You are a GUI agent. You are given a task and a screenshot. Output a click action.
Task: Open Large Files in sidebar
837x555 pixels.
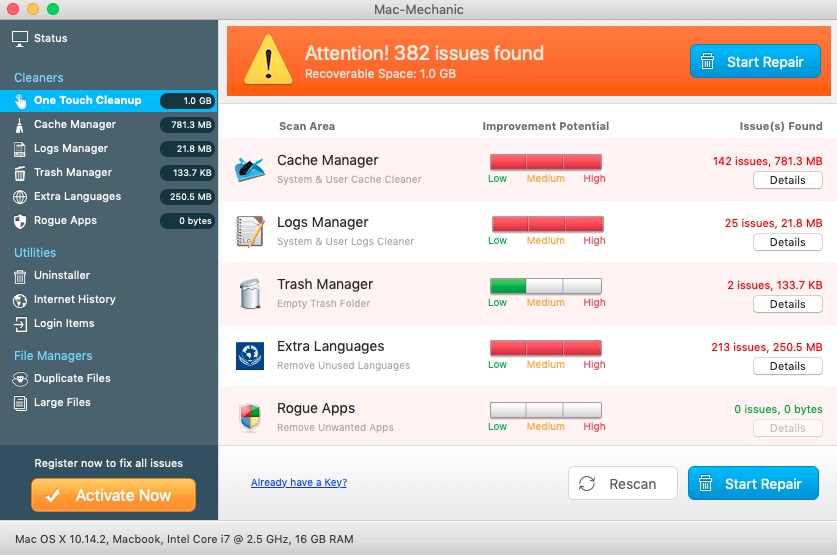pyautogui.click(x=62, y=402)
